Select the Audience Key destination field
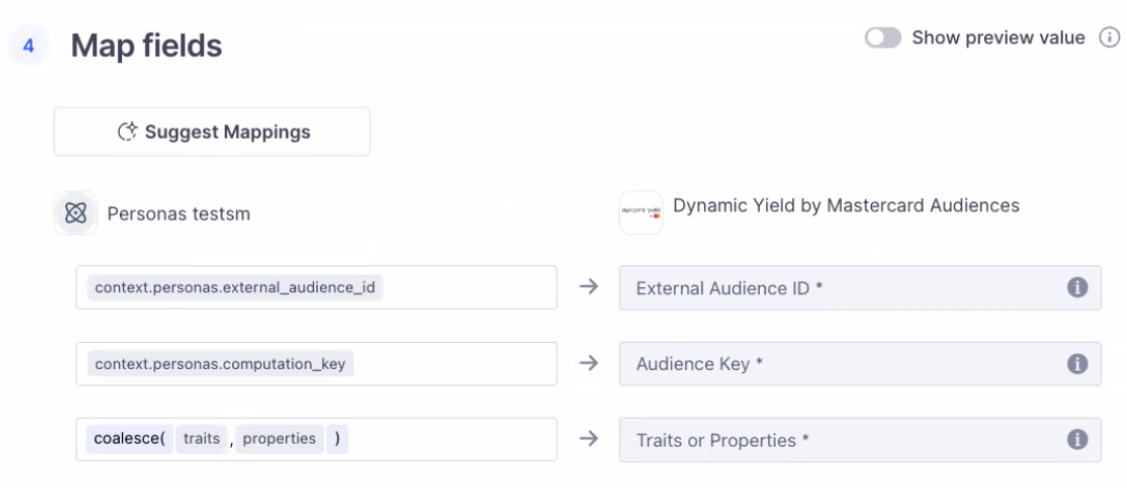The height and width of the screenshot is (488, 1127). click(860, 364)
